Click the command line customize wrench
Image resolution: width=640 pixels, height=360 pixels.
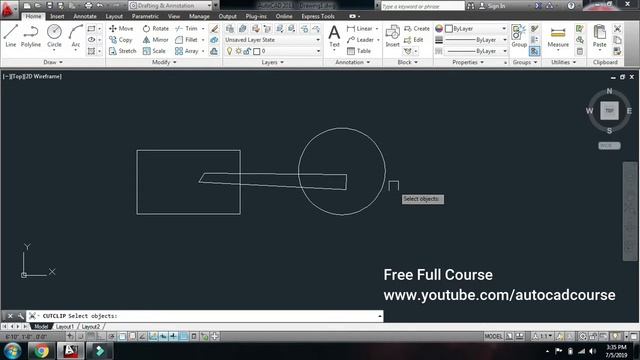(20, 316)
